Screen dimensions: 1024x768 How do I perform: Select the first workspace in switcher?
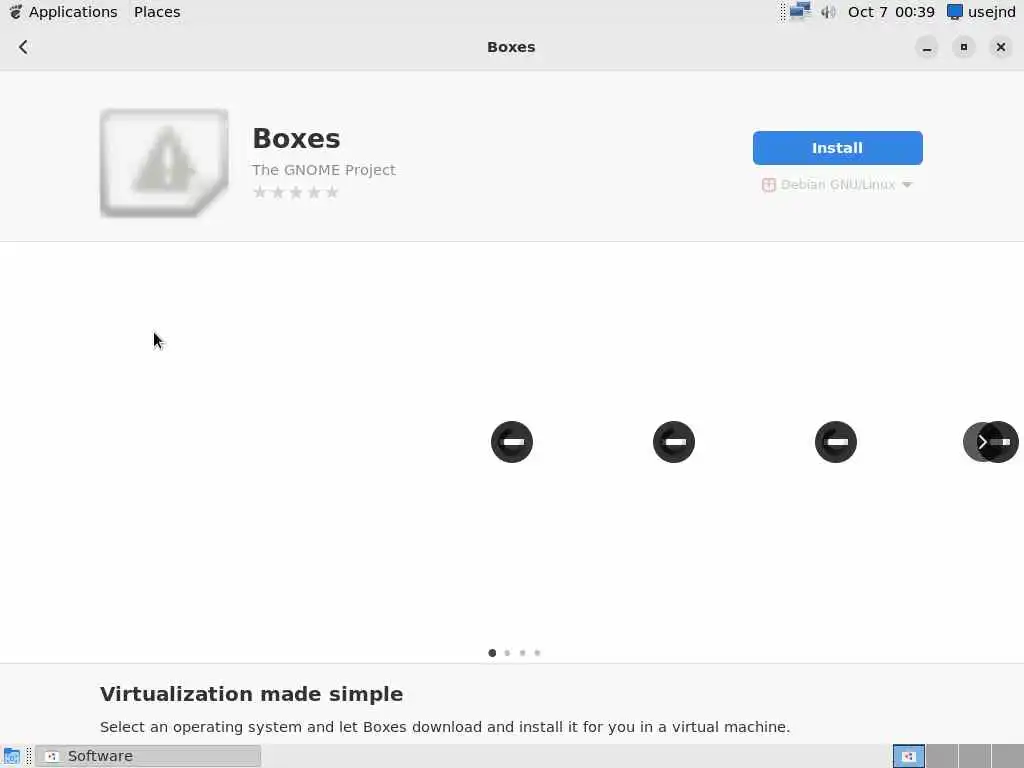click(x=908, y=756)
